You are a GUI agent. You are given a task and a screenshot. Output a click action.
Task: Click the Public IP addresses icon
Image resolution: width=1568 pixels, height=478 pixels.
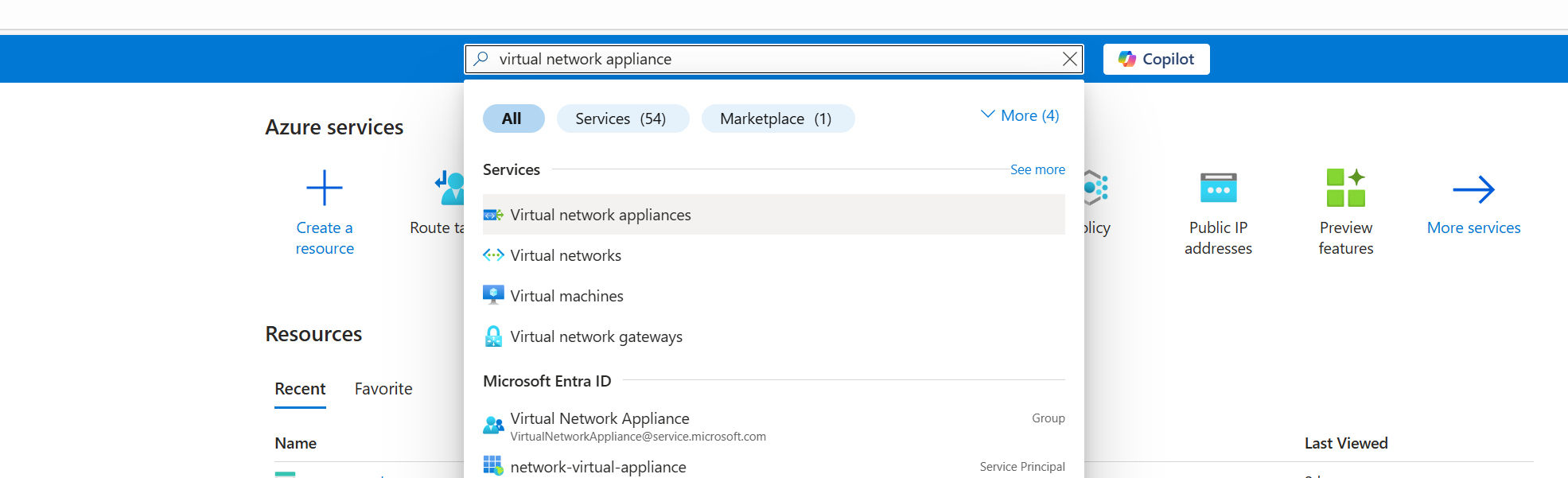point(1218,188)
